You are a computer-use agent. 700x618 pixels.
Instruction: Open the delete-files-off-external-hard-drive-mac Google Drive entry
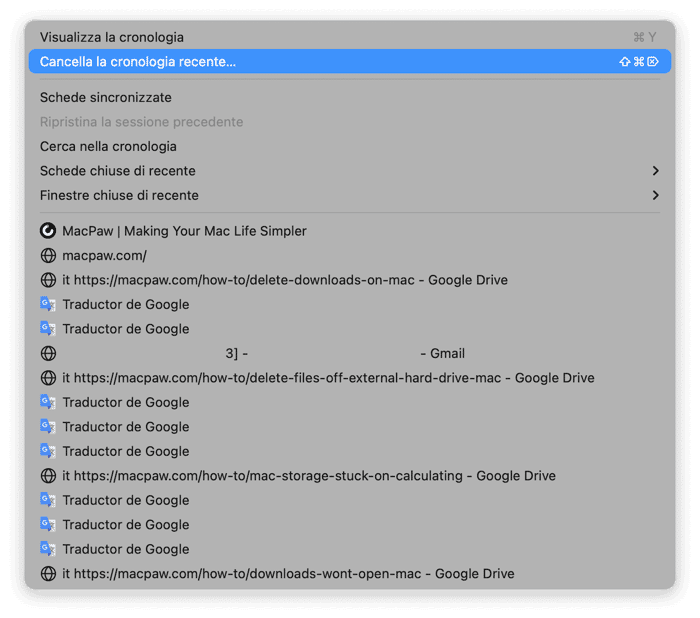point(350,378)
